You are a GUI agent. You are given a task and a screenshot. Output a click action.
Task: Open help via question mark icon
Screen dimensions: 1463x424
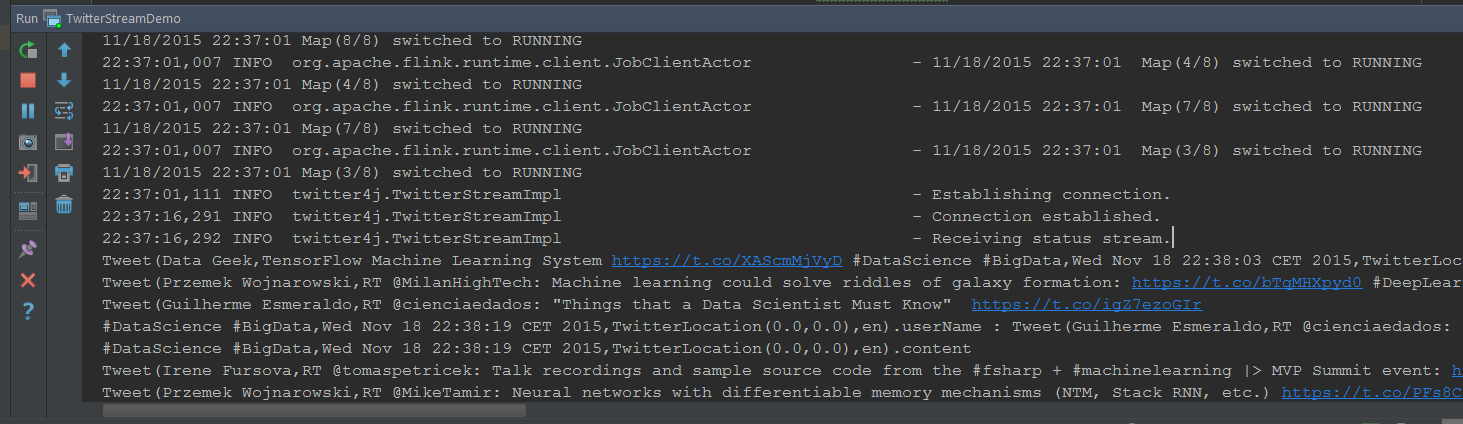click(x=28, y=311)
